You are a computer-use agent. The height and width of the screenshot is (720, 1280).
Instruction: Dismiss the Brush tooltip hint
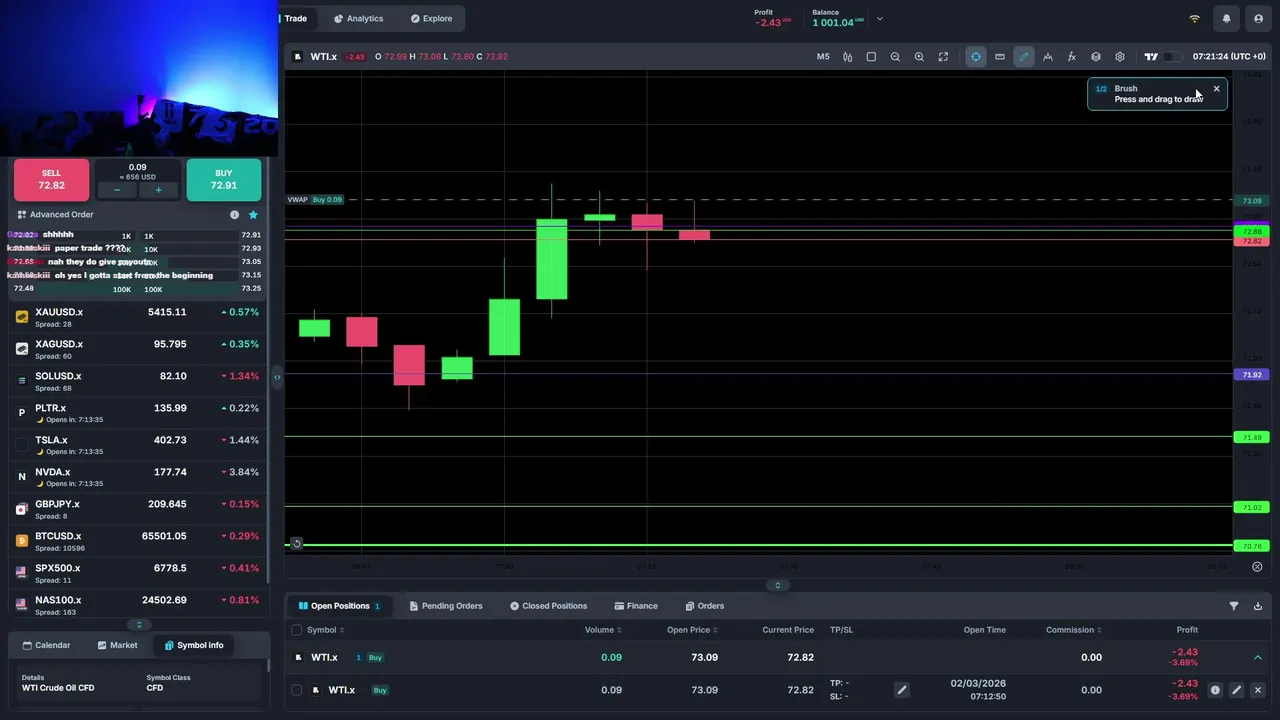1216,89
